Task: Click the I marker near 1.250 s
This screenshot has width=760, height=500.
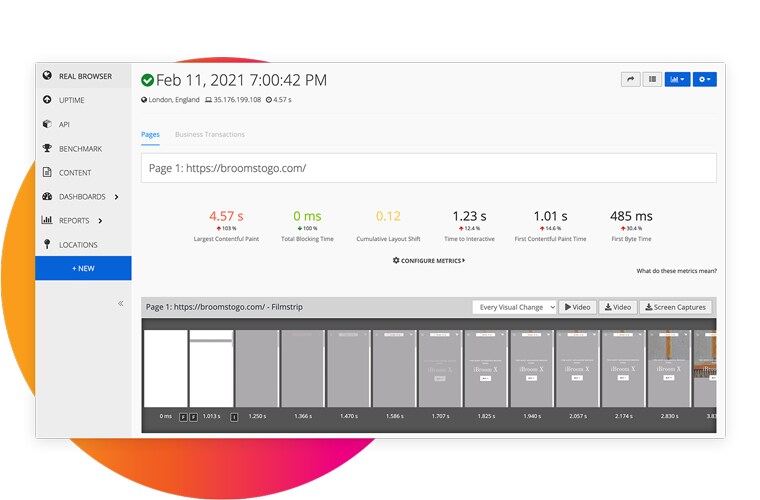Action: (234, 417)
